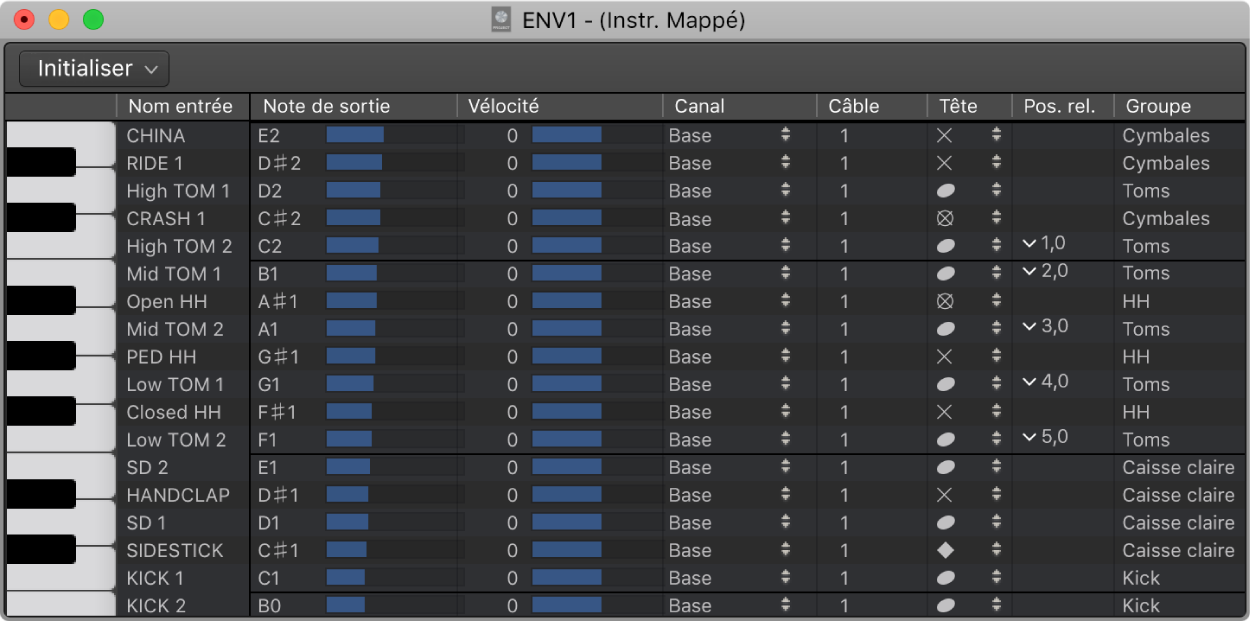
Task: Click the oval note head for KICK 1
Action: 944,578
